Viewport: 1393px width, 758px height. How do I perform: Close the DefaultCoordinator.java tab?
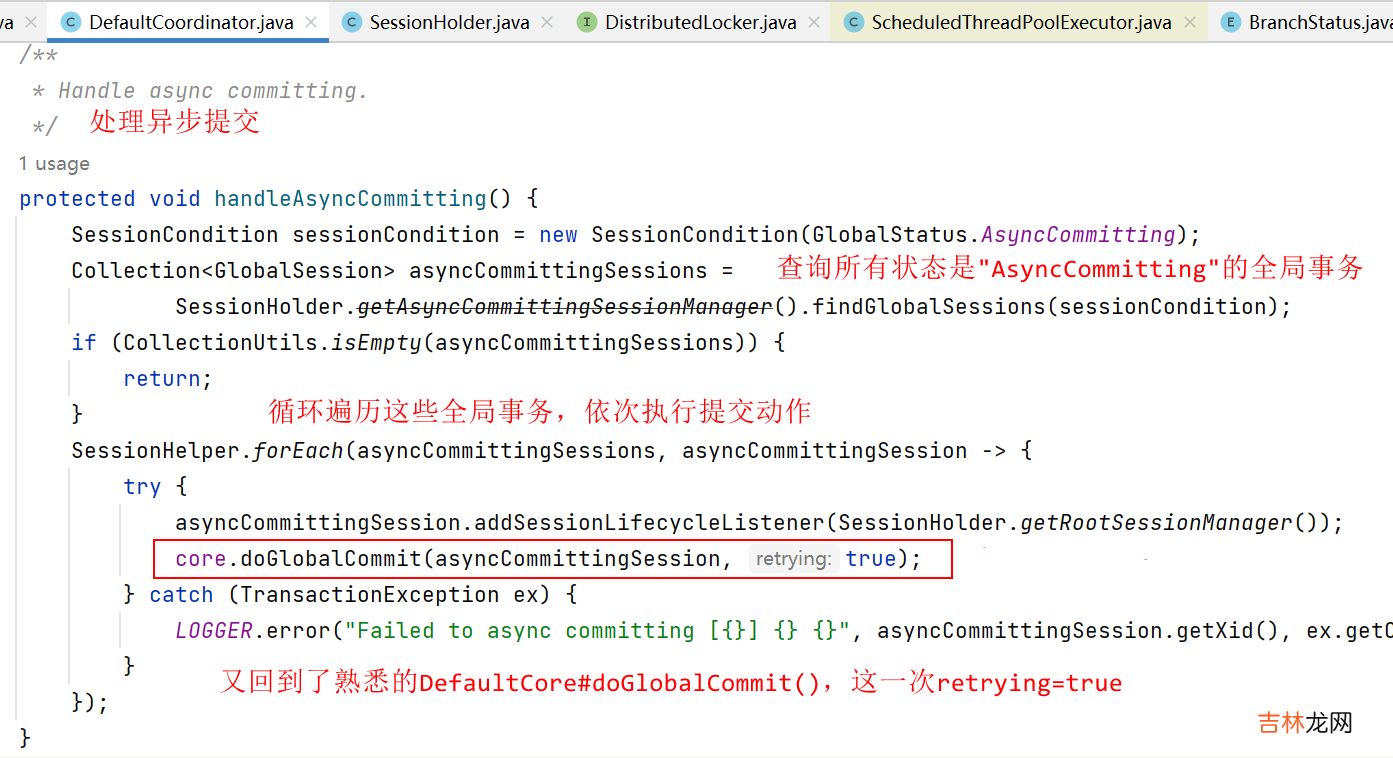tap(312, 22)
